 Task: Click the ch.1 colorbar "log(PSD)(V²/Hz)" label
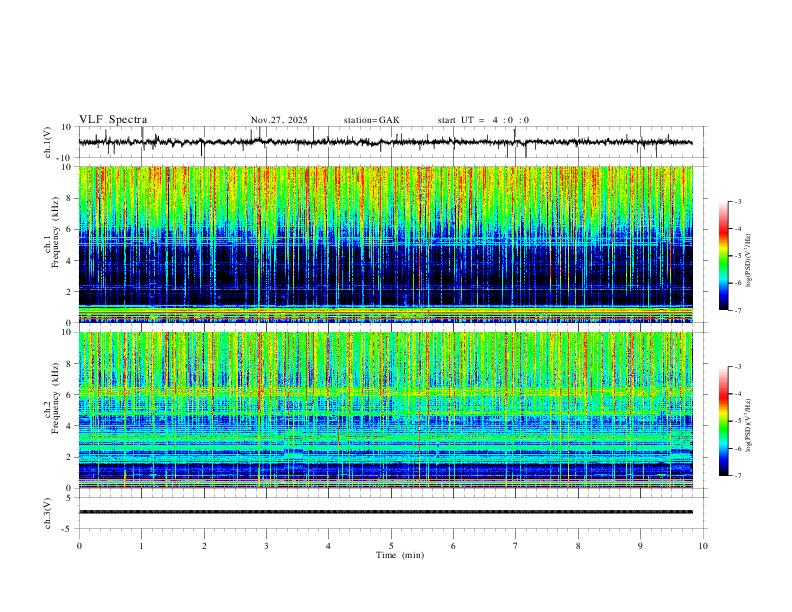[x=748, y=261]
